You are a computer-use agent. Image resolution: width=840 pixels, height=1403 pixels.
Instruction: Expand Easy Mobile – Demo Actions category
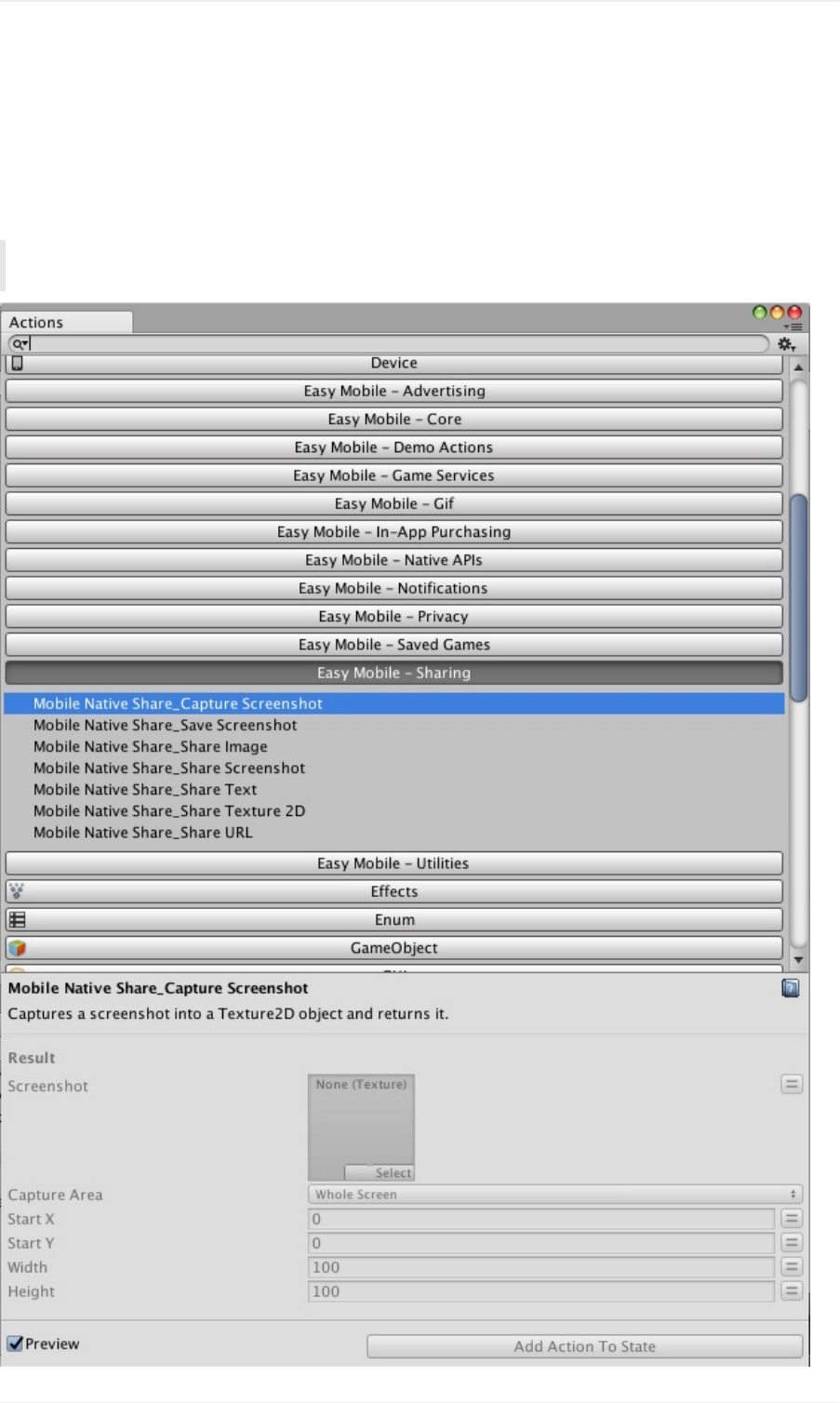tap(394, 448)
